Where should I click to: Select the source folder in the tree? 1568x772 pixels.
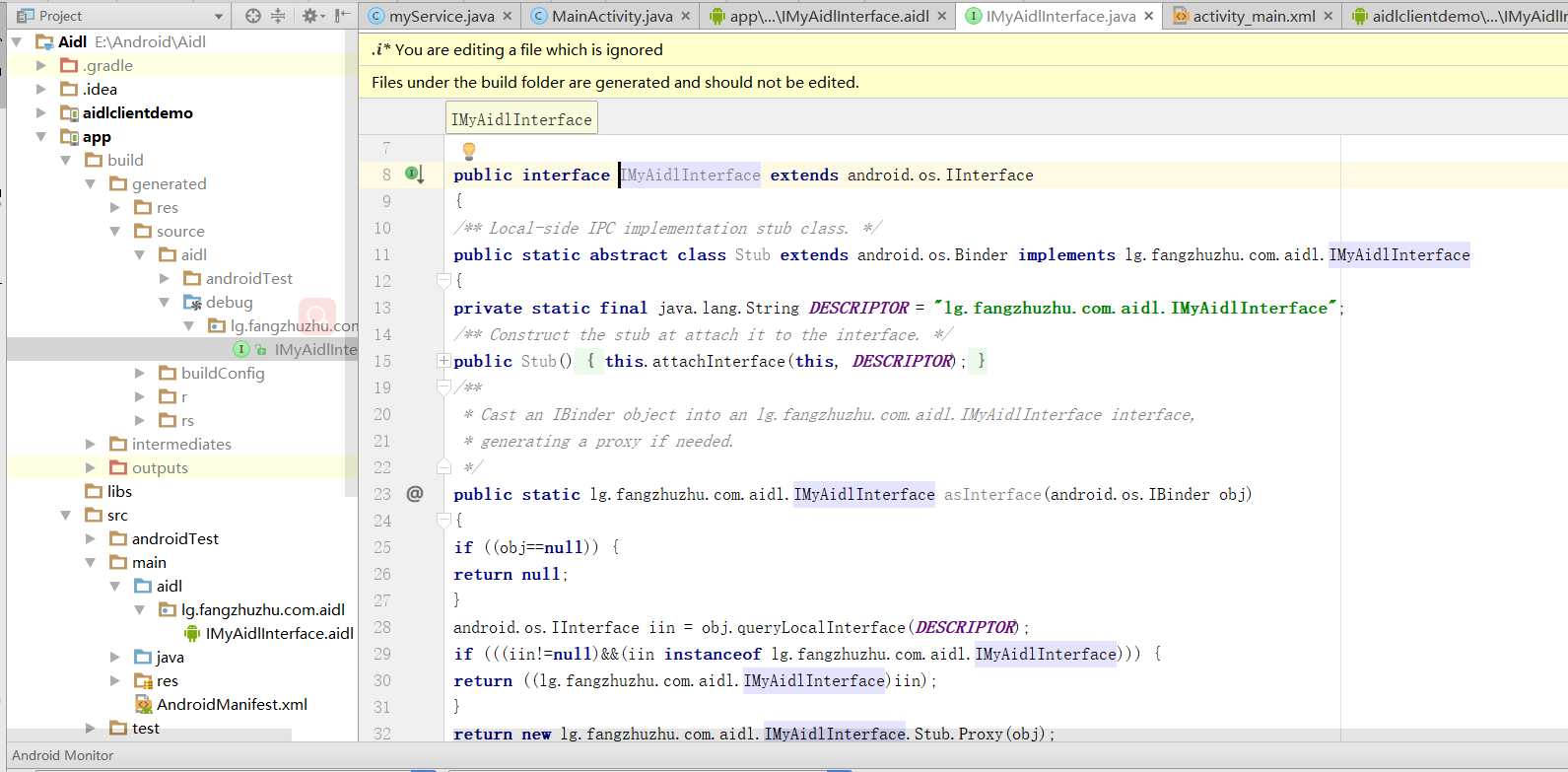coord(180,231)
